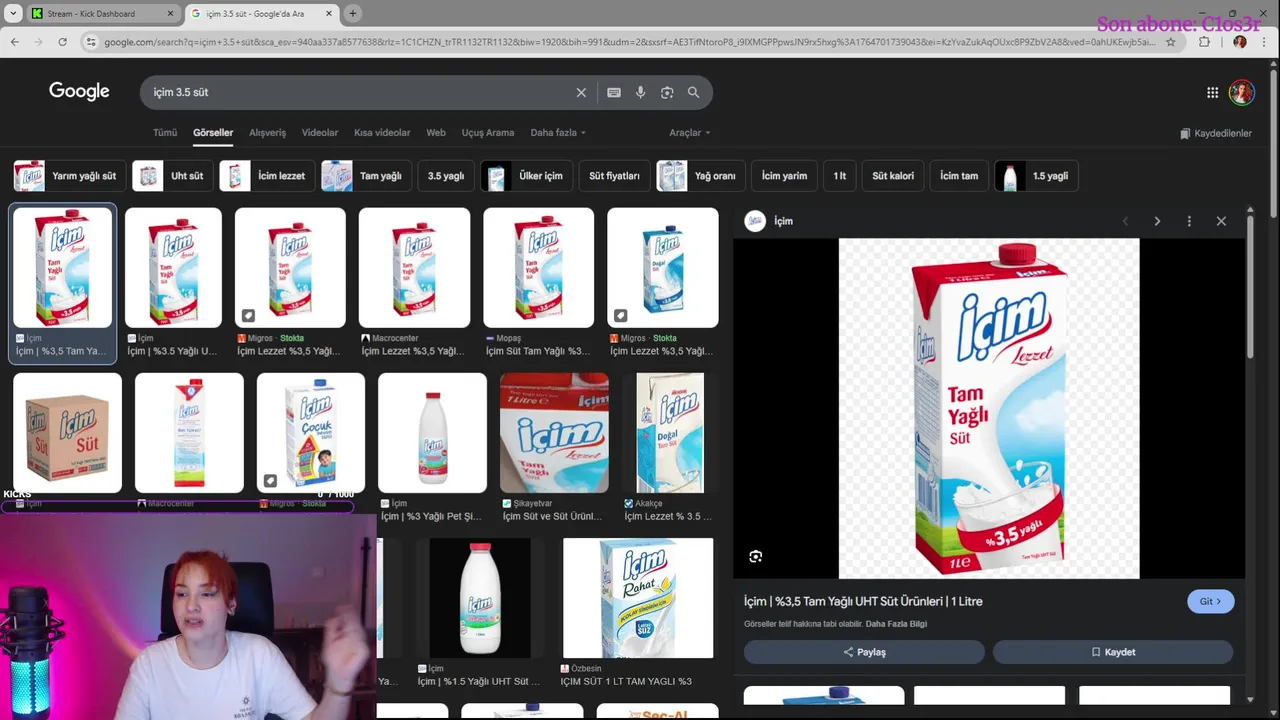Image resolution: width=1280 pixels, height=720 pixels.
Task: Switch to the Alışveriş tab
Action: tap(267, 133)
